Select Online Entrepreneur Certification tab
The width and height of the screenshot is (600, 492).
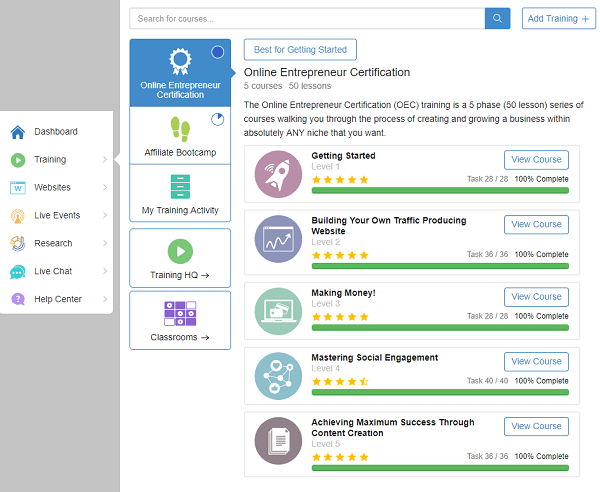click(180, 72)
